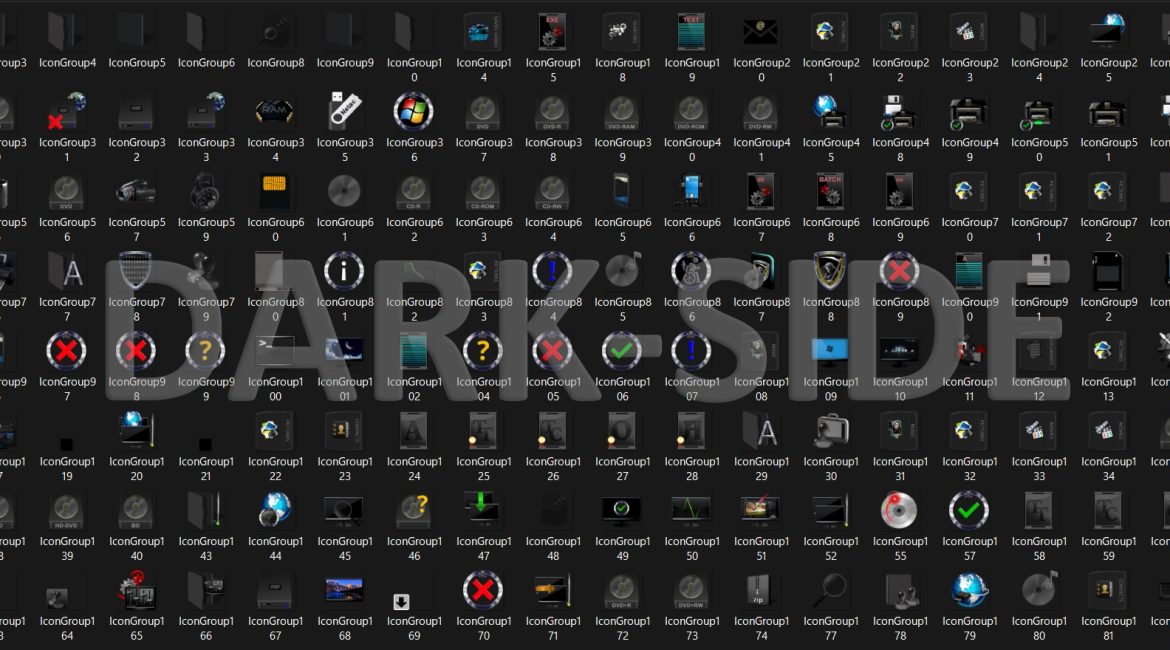Click the USB flash drive icon IconGroup35

coord(345,112)
